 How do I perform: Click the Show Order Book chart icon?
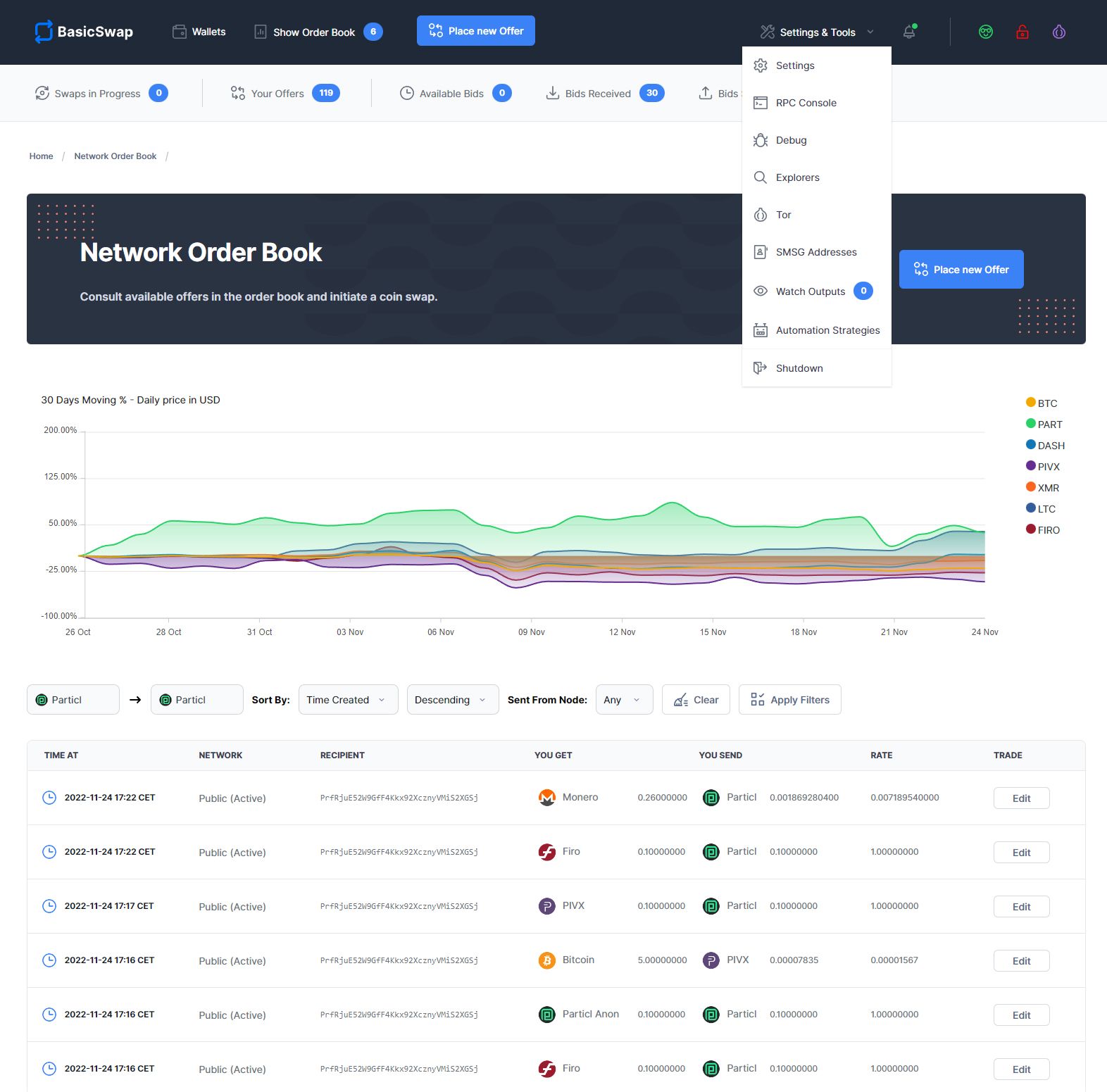click(261, 32)
